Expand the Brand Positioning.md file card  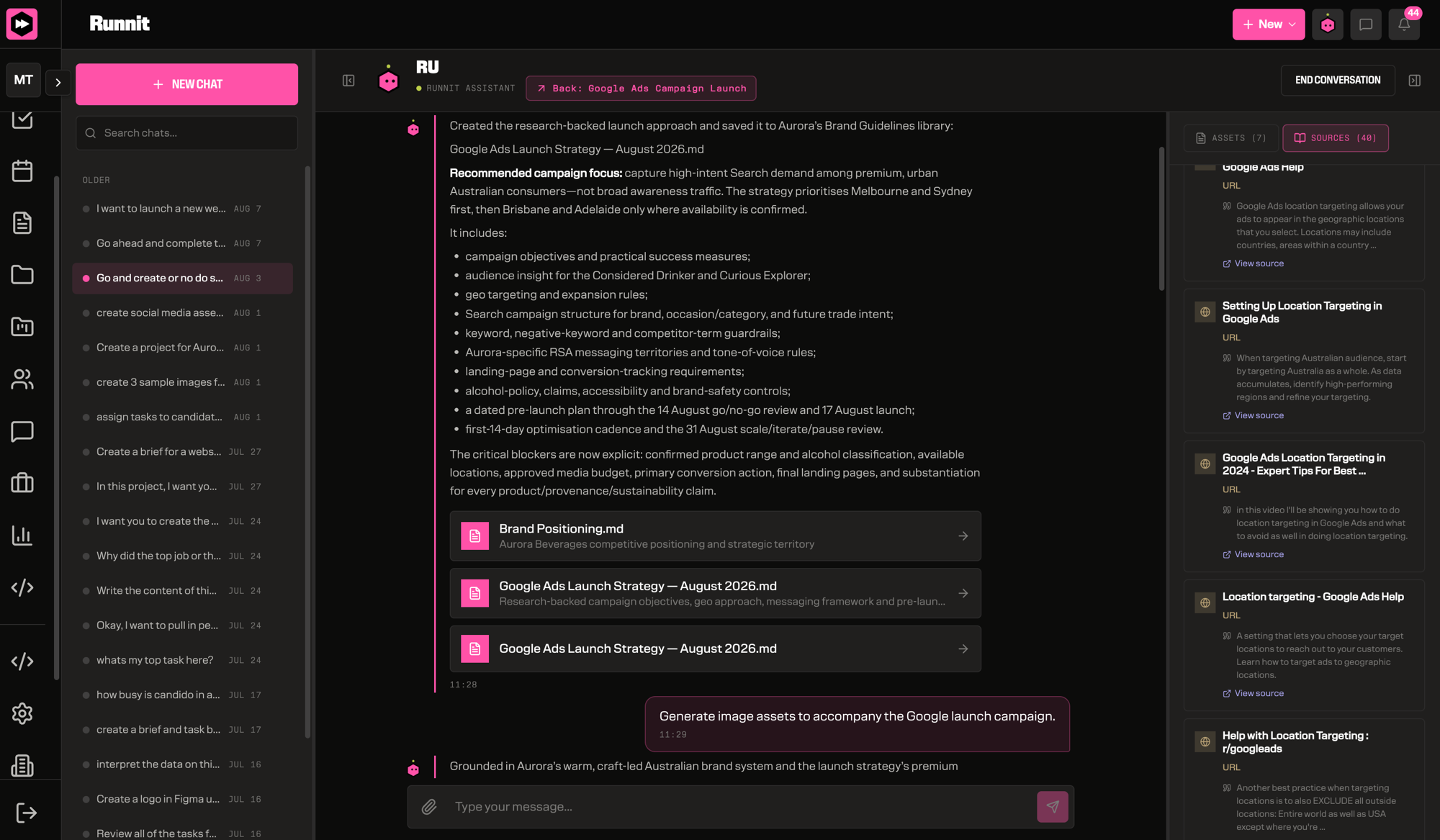pos(715,536)
